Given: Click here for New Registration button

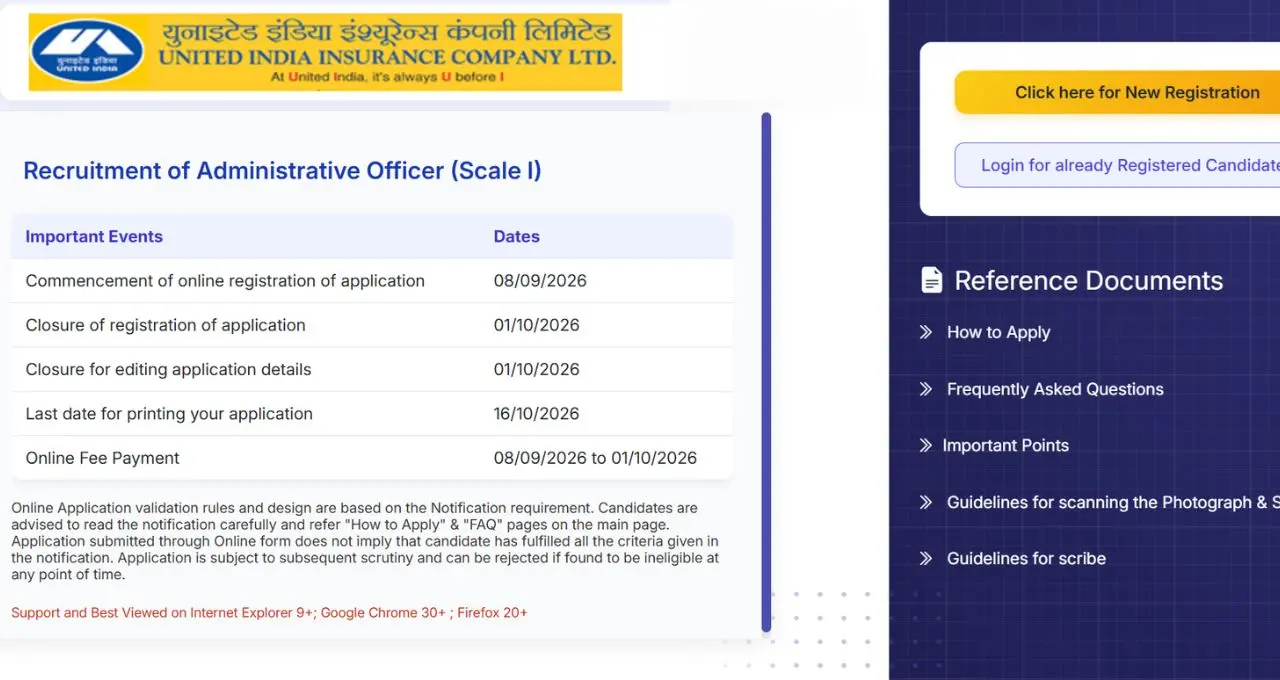Looking at the screenshot, I should 1117,92.
